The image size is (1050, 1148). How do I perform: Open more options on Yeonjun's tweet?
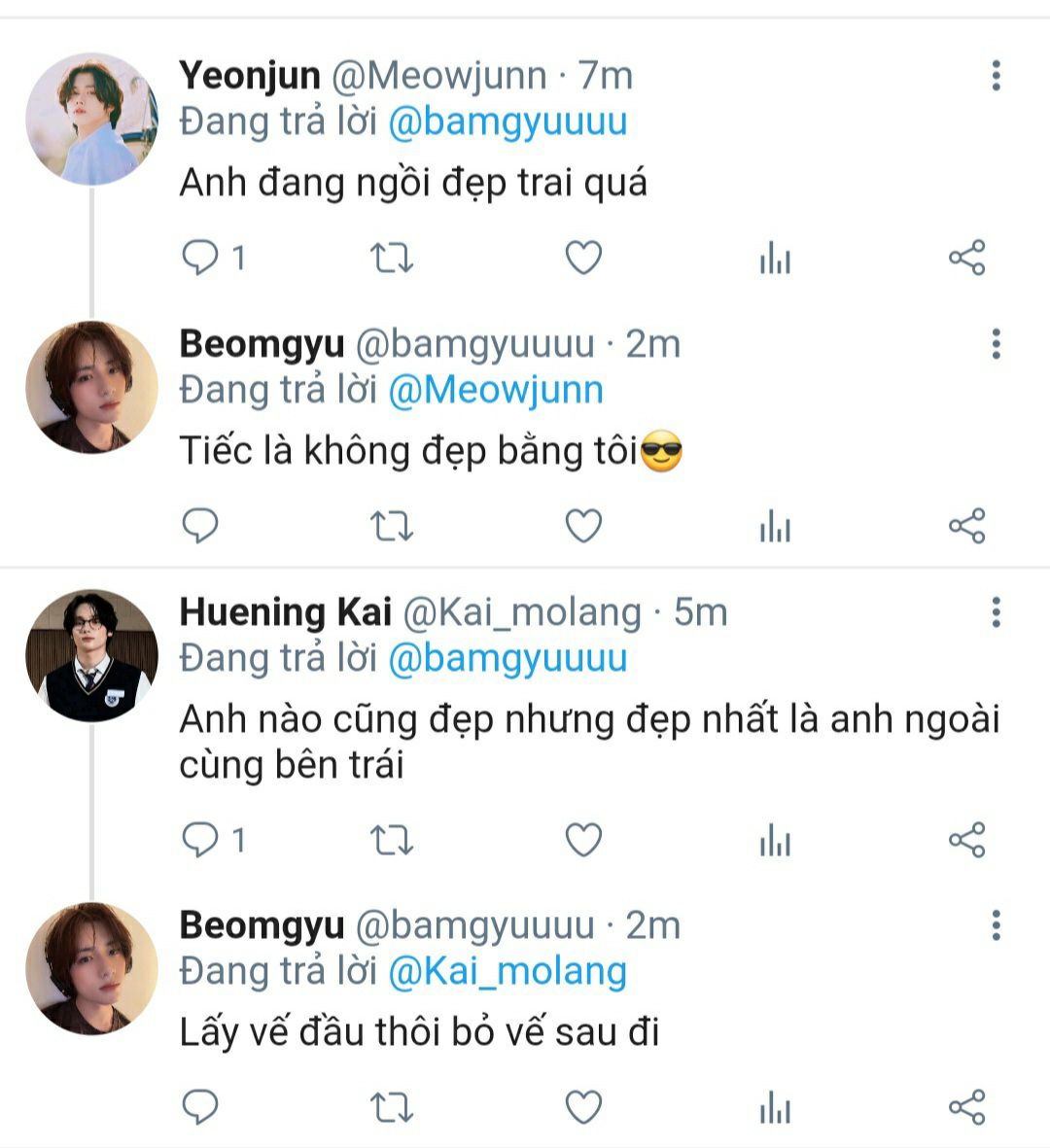tap(996, 76)
